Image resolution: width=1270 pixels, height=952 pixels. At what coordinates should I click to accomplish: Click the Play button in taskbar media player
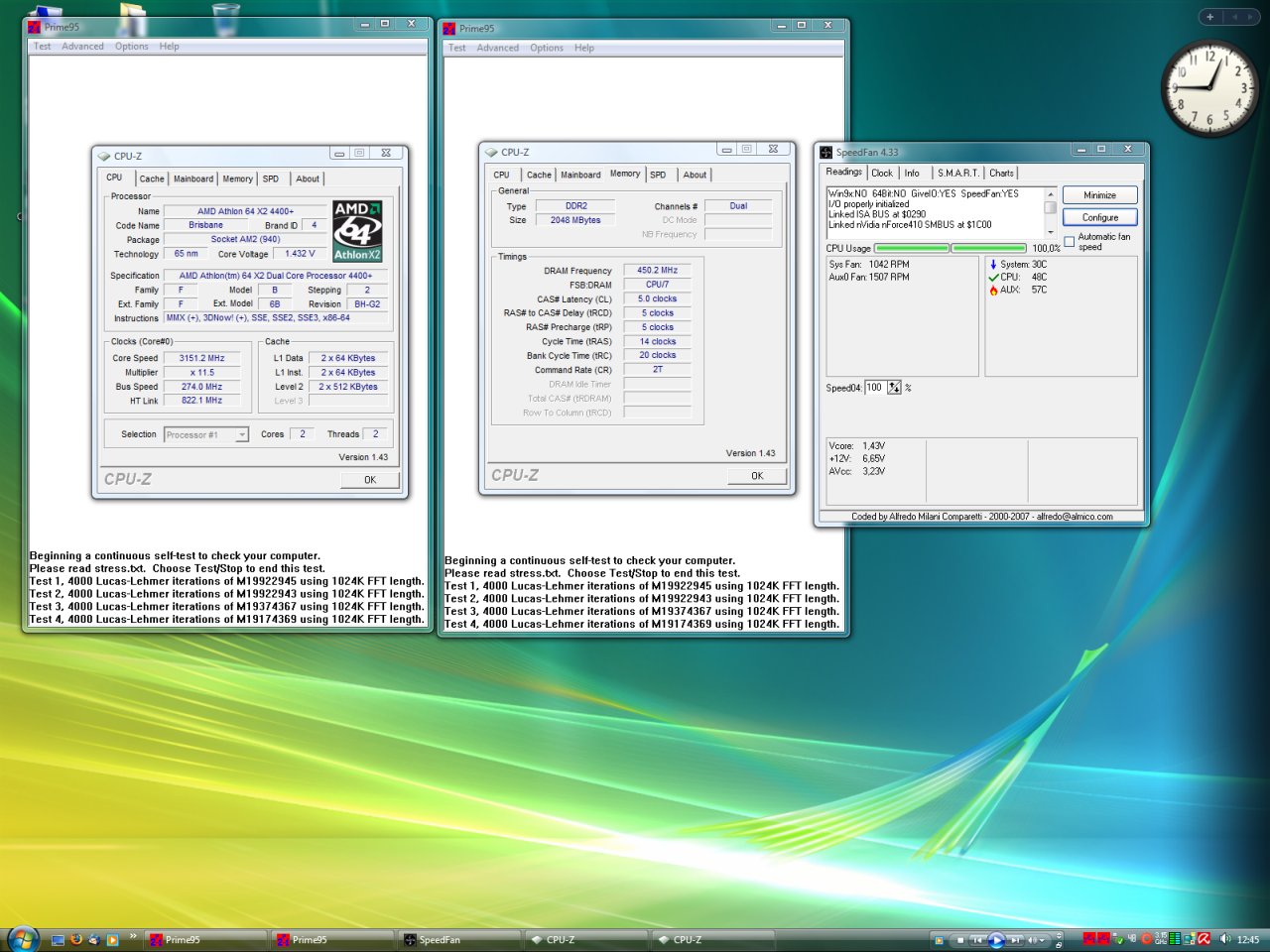pos(996,940)
